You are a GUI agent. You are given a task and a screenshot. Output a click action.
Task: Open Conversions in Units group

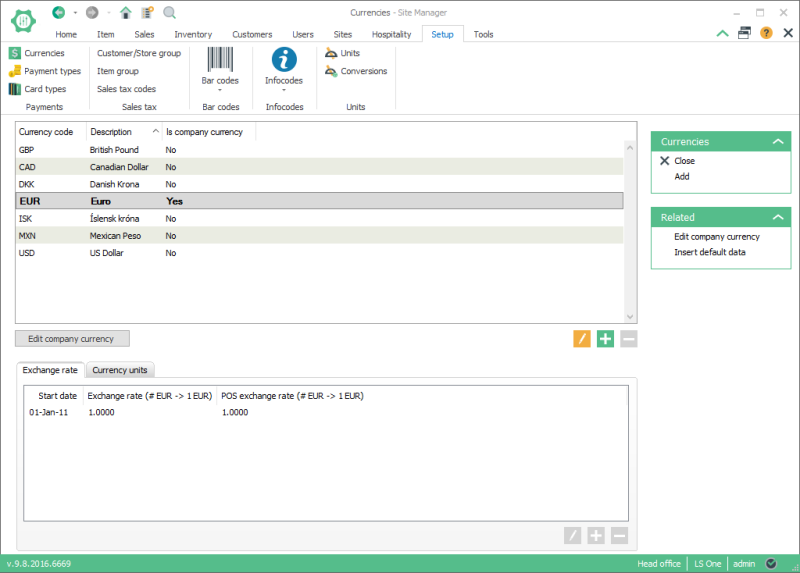click(x=356, y=71)
